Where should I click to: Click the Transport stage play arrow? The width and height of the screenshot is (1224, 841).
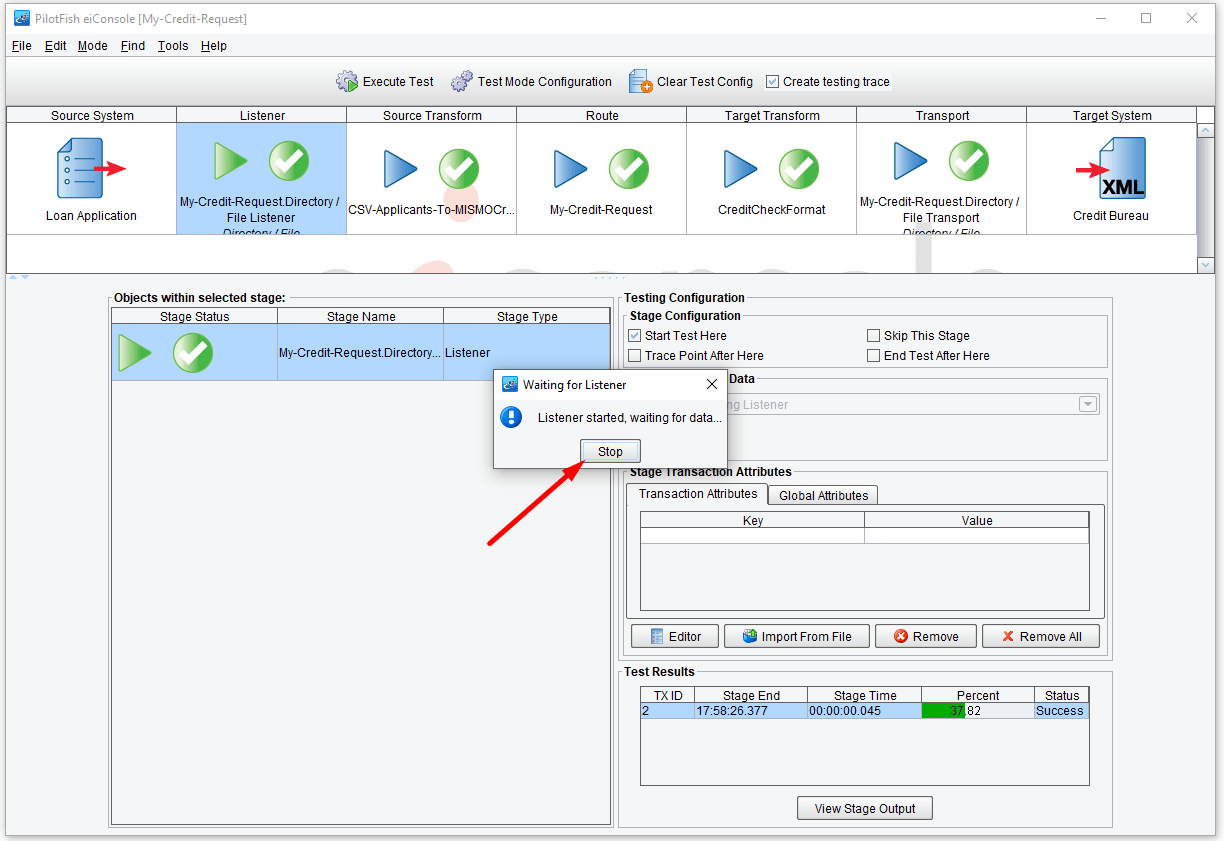911,161
